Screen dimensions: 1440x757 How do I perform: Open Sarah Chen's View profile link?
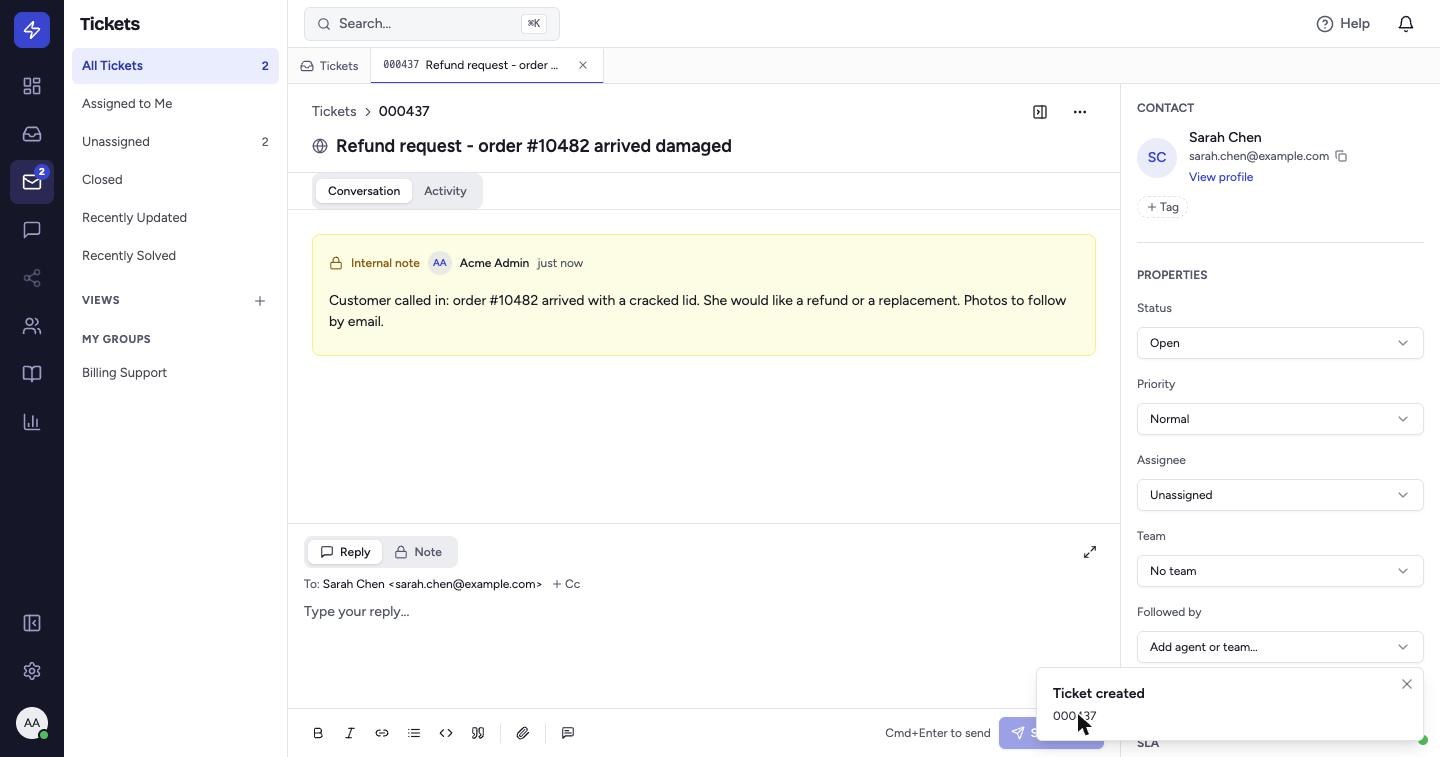point(1221,177)
